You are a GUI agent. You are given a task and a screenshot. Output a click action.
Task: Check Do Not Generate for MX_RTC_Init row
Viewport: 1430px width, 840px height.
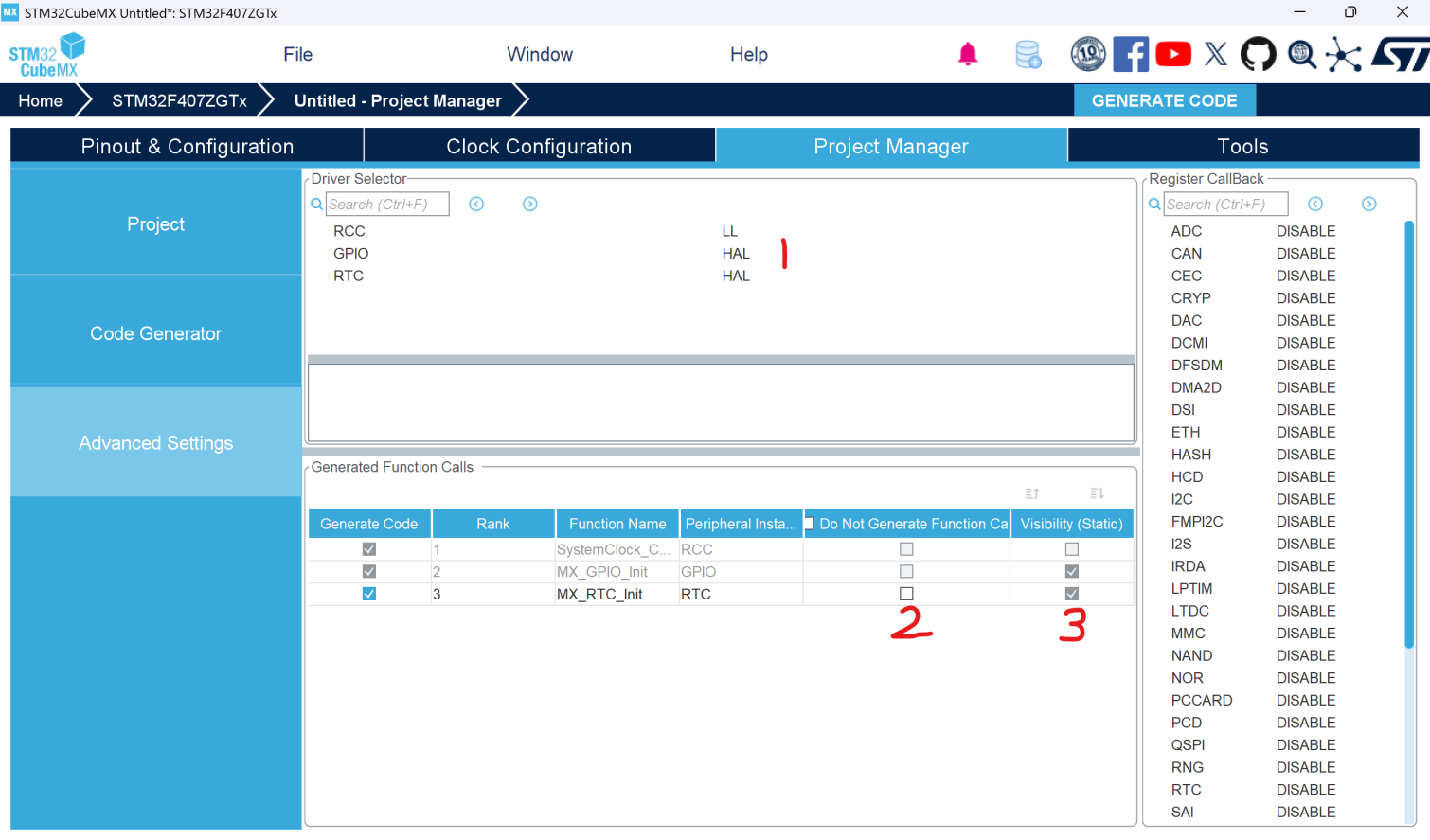click(x=906, y=594)
